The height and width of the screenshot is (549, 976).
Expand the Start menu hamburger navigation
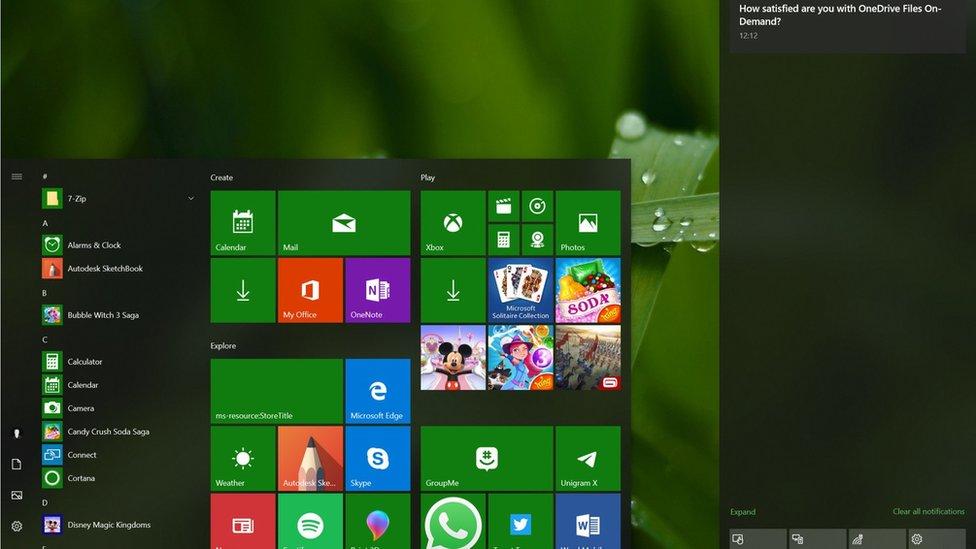tap(17, 177)
